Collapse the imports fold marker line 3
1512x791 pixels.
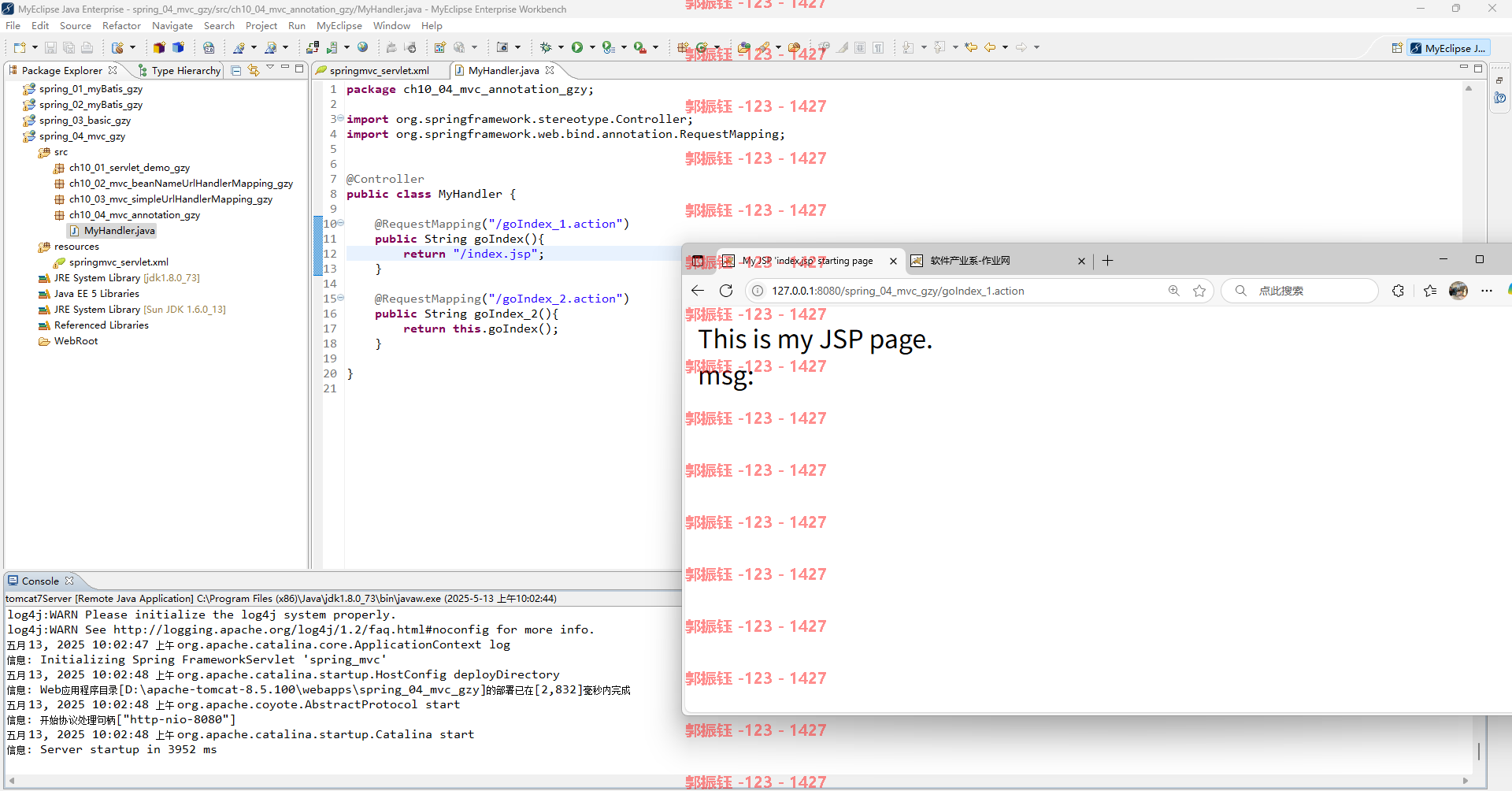341,118
